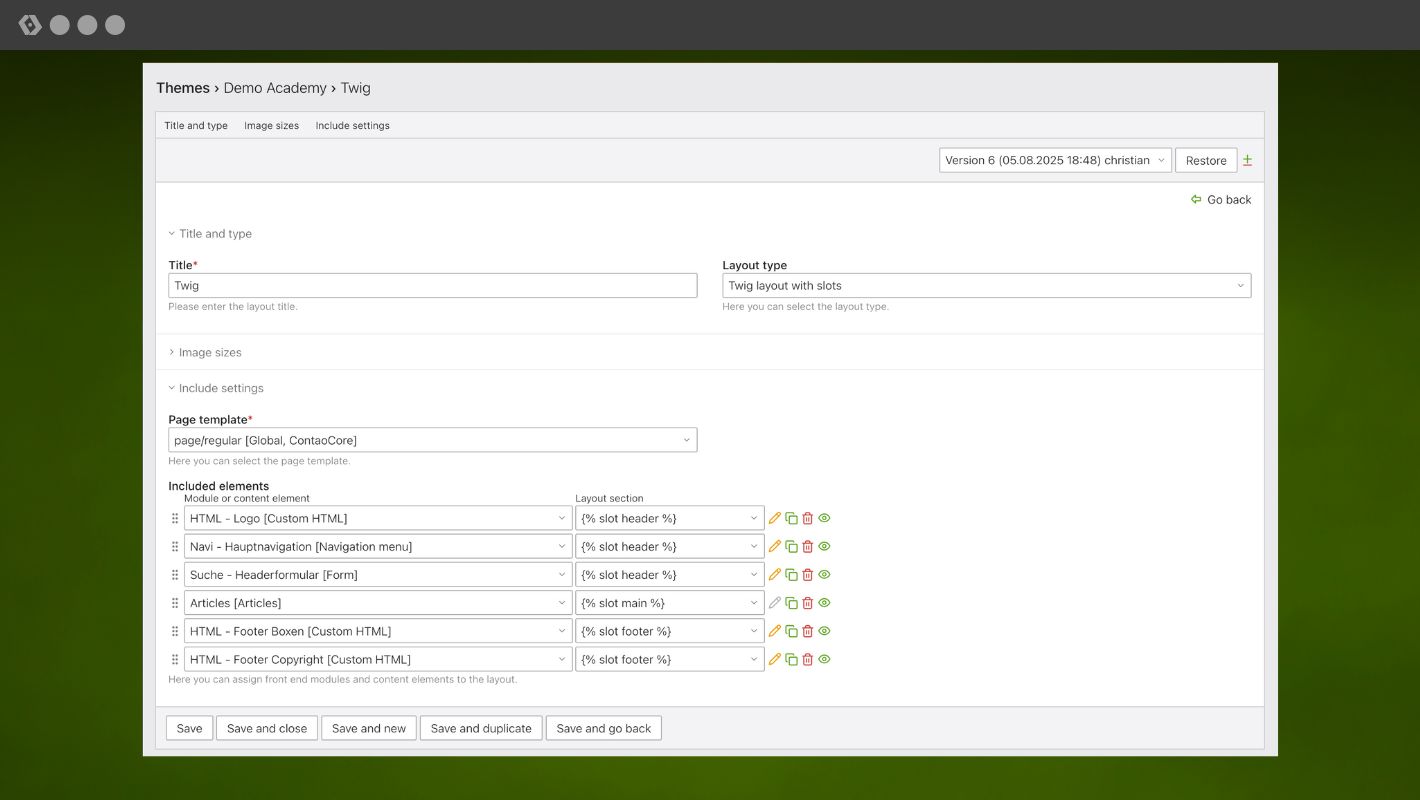Copy the Articles element row

pyautogui.click(x=791, y=603)
